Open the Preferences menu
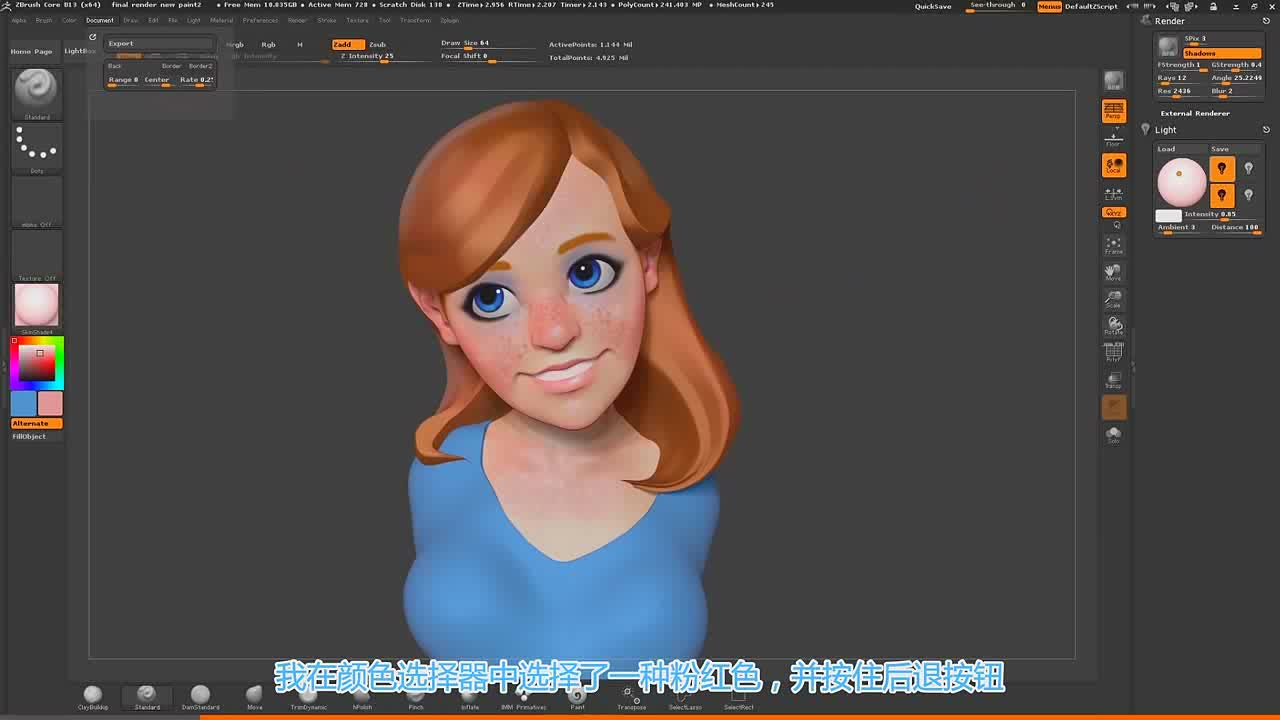The height and width of the screenshot is (720, 1280). coord(260,20)
